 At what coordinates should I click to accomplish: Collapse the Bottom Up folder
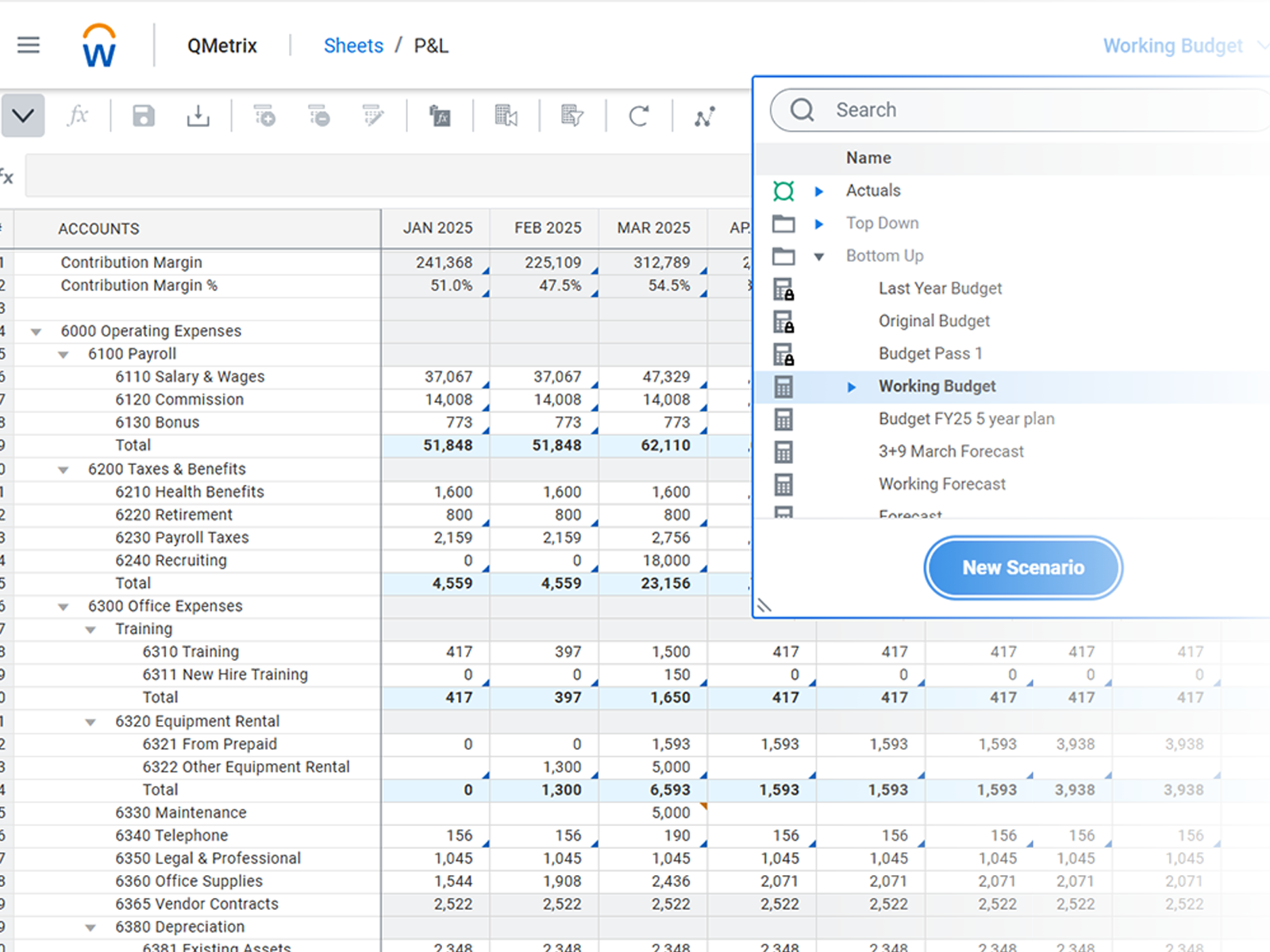[819, 256]
